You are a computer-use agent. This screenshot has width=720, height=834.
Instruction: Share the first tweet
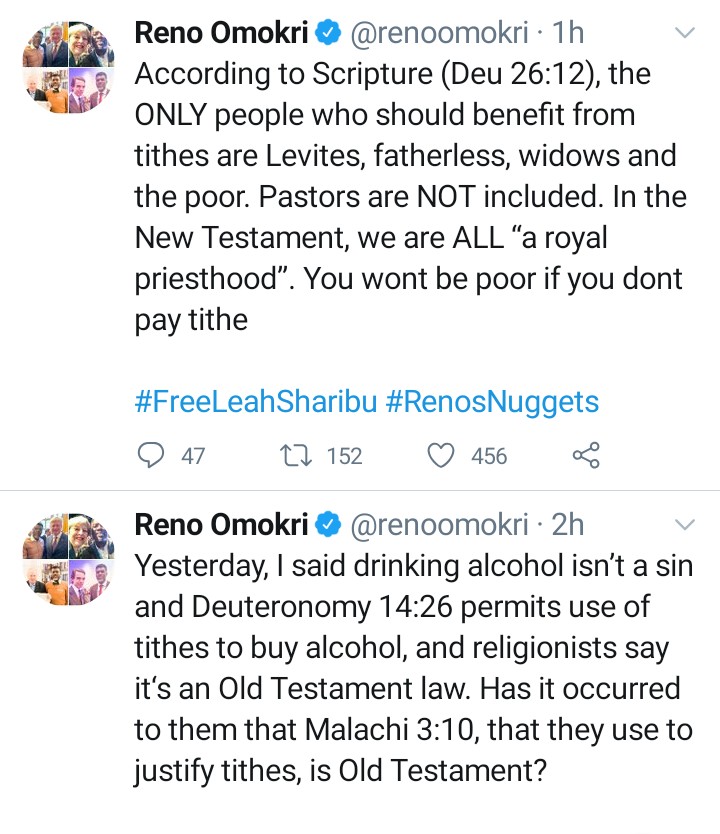[x=586, y=456]
